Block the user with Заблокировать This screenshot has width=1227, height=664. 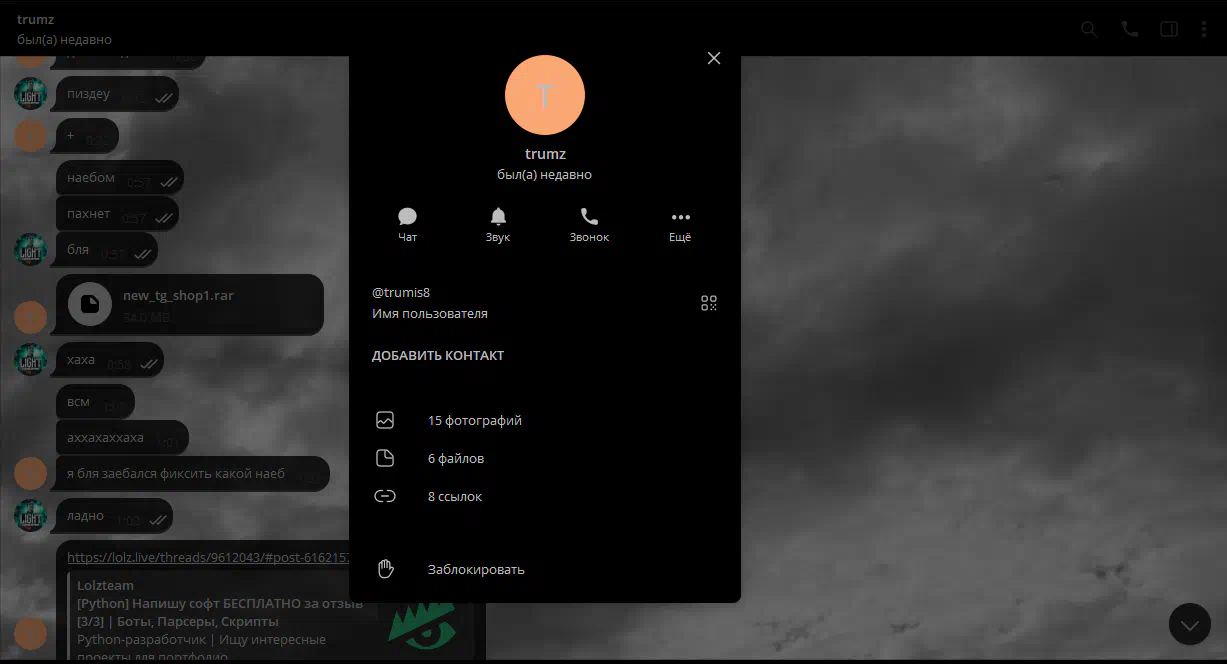(475, 570)
